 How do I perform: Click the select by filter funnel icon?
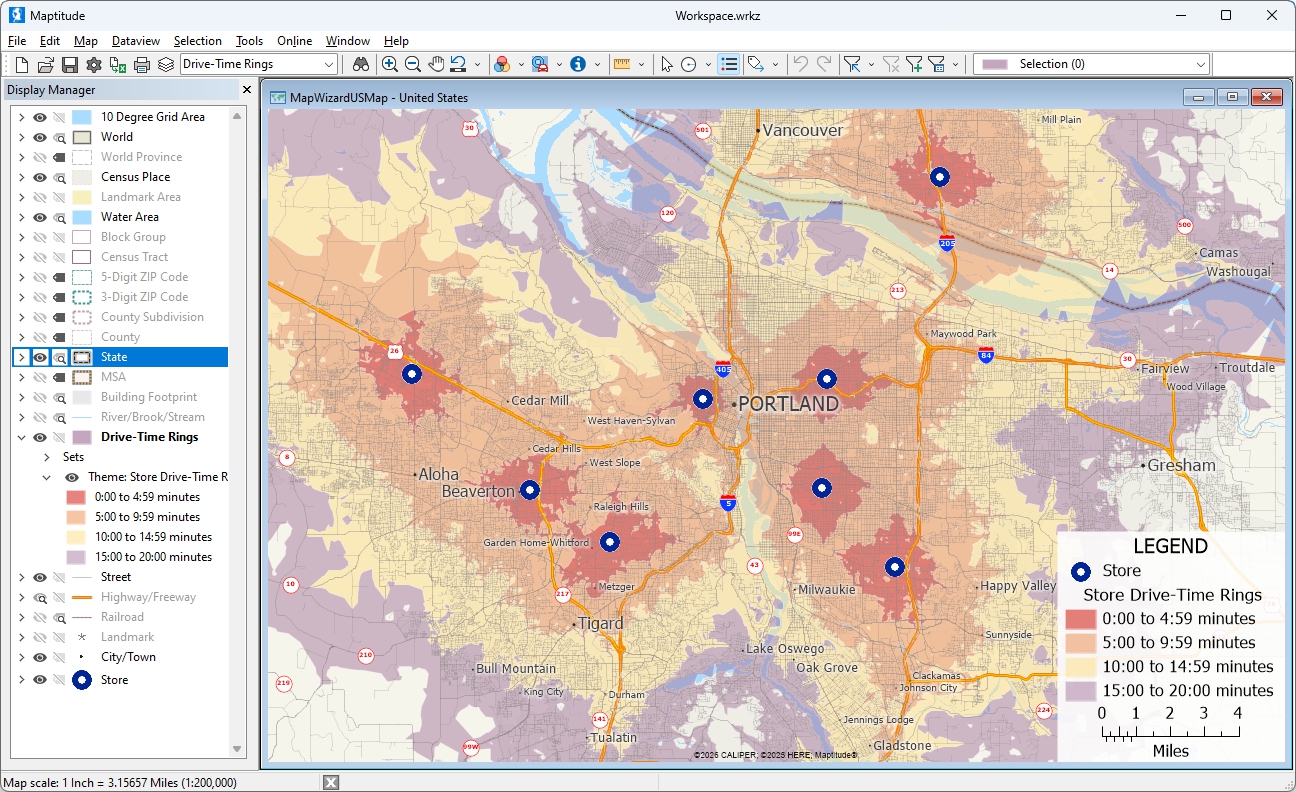pos(852,64)
